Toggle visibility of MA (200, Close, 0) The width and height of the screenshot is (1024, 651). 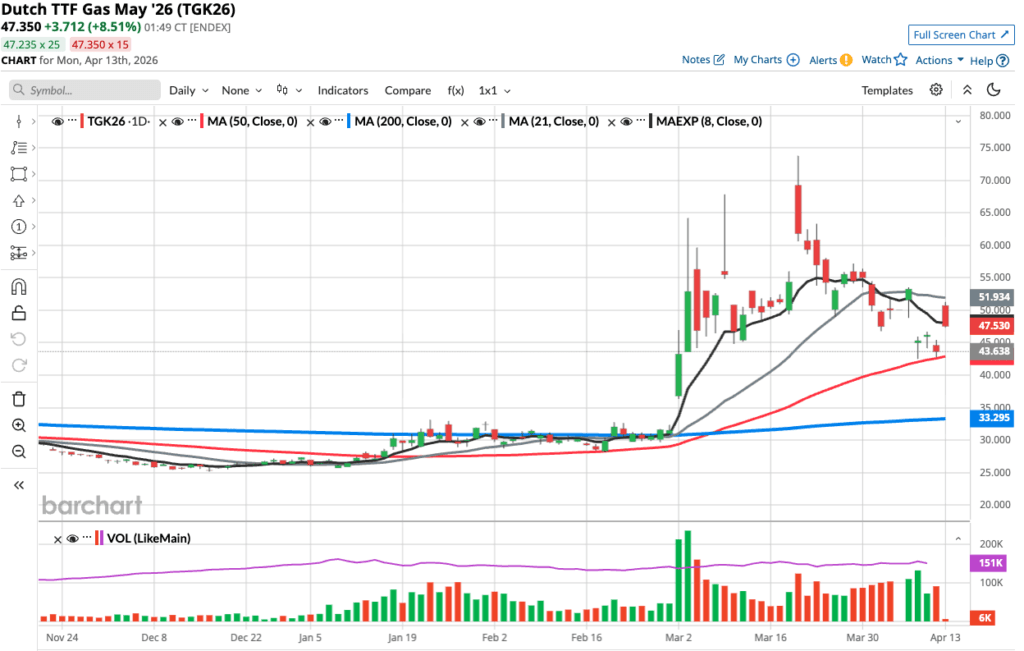coord(322,122)
